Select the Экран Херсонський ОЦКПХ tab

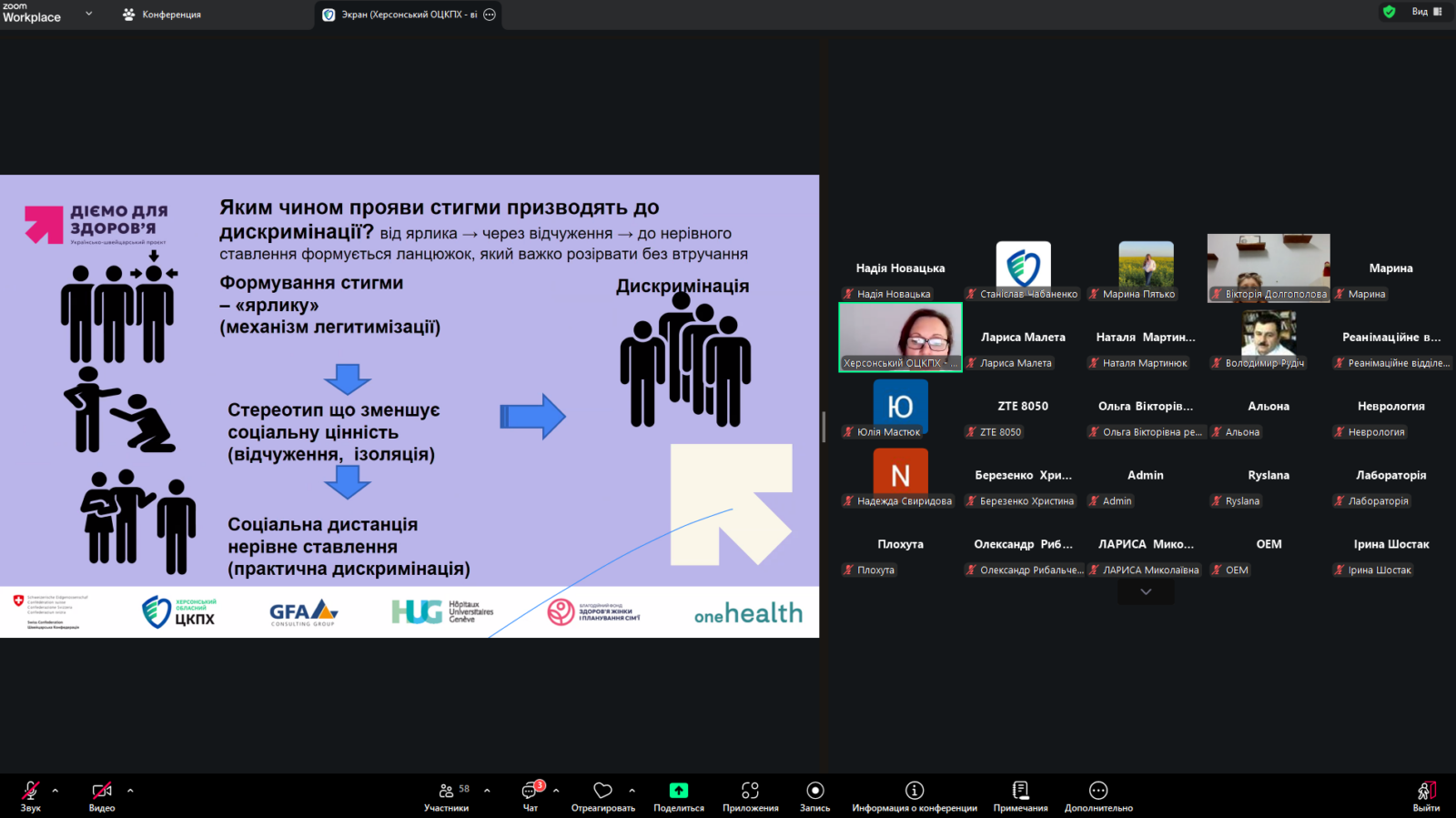409,15
